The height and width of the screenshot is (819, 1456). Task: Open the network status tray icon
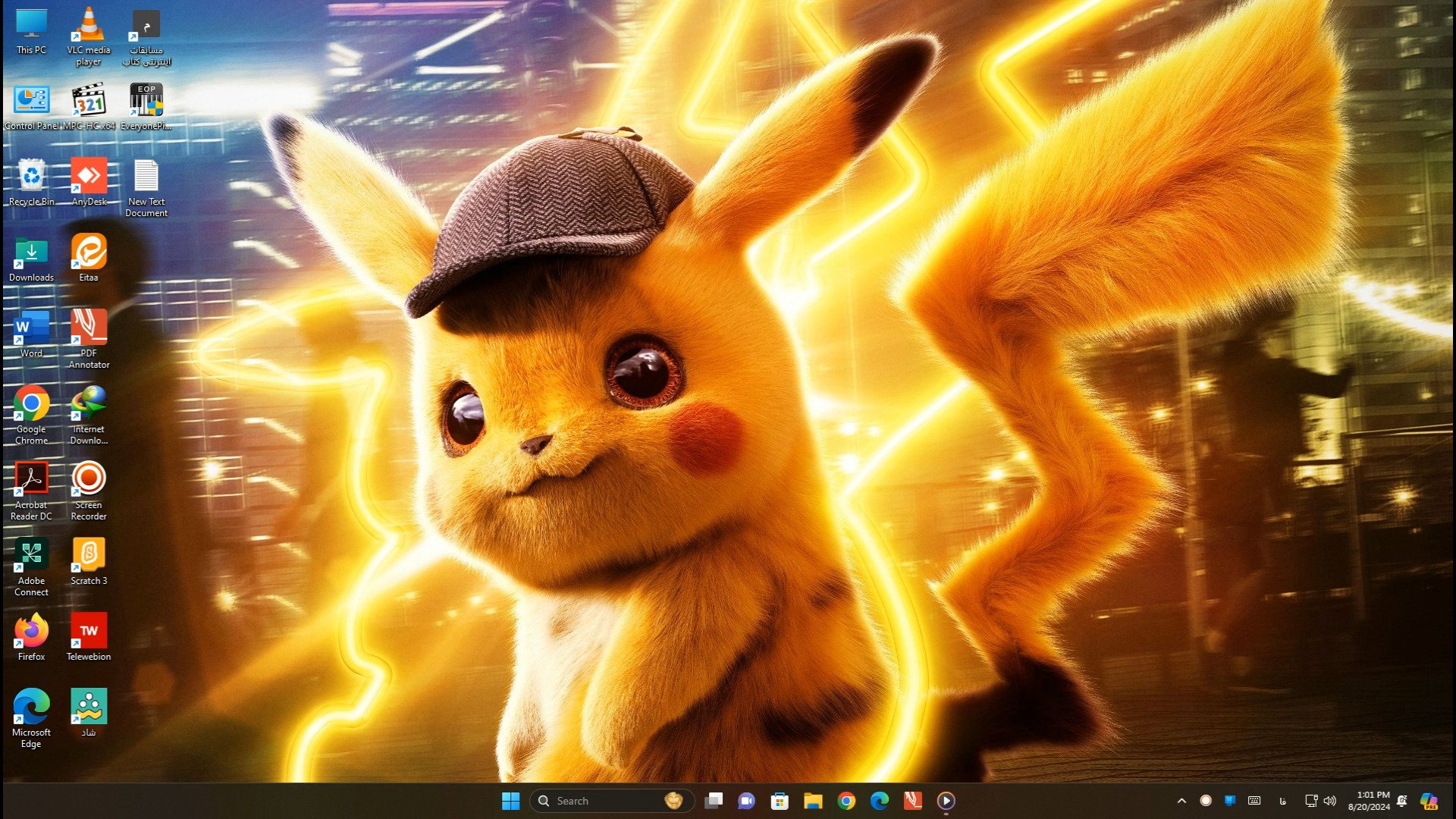(x=1311, y=801)
